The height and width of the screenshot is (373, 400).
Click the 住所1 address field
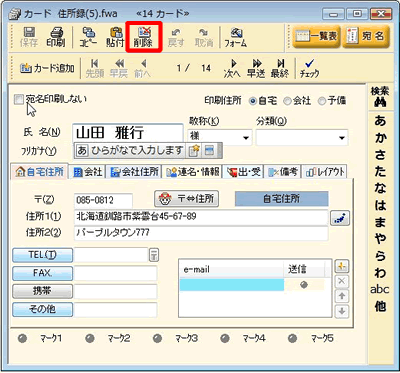click(x=201, y=217)
